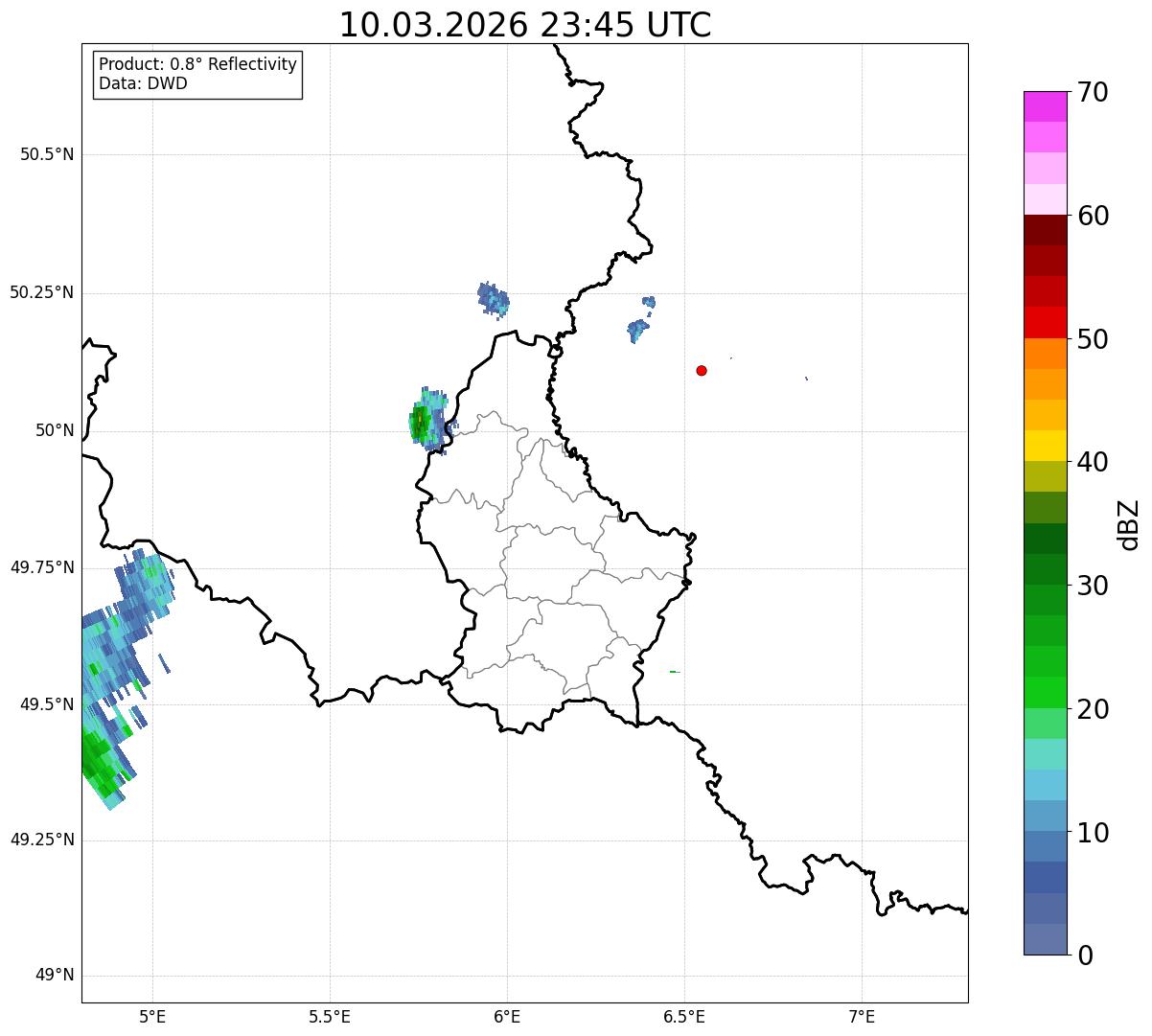The image size is (1152, 1036).
Task: Click the green radar echo near 50°N
Action: pyautogui.click(x=426, y=421)
